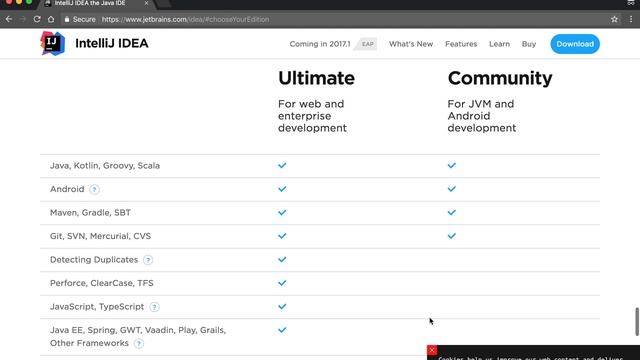
Task: Open help icon beside JavaScript, TypeScript
Action: [154, 307]
